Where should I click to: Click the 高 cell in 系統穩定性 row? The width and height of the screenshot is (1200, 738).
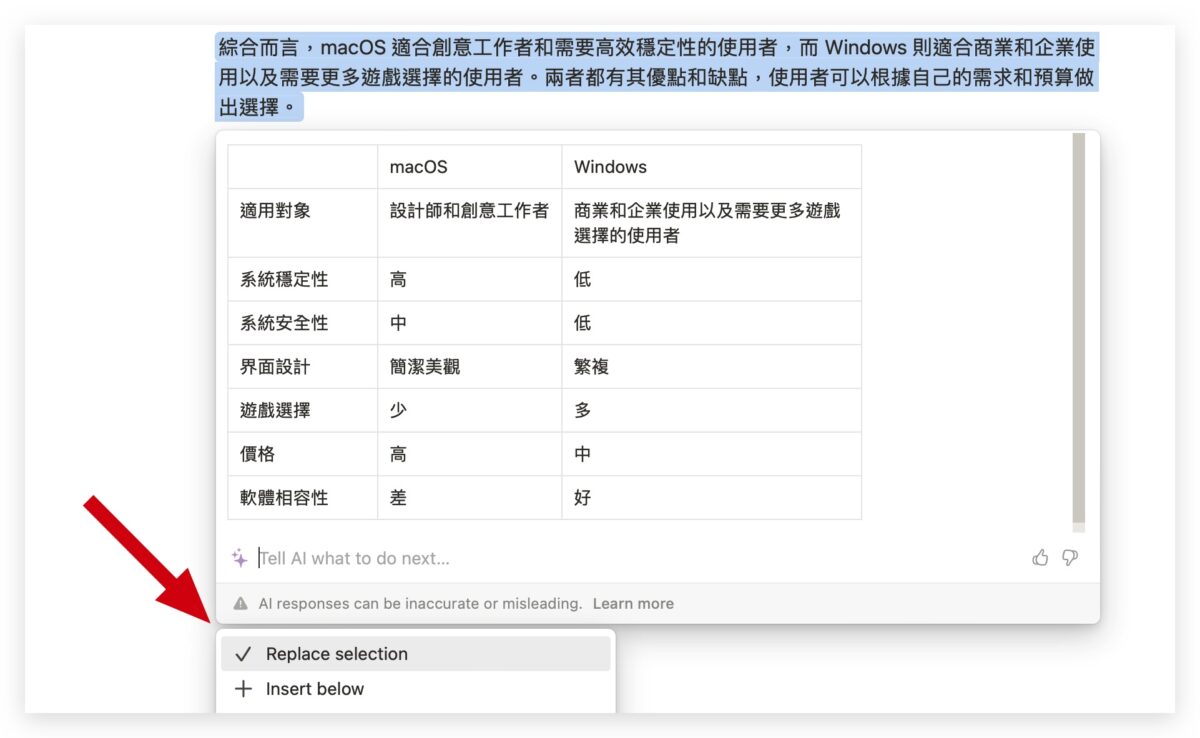[x=470, y=280]
